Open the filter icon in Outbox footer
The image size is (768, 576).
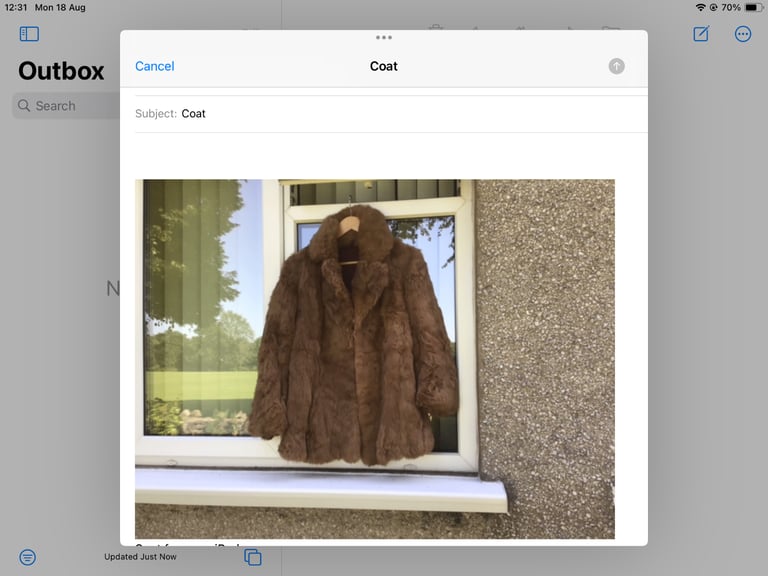click(27, 557)
